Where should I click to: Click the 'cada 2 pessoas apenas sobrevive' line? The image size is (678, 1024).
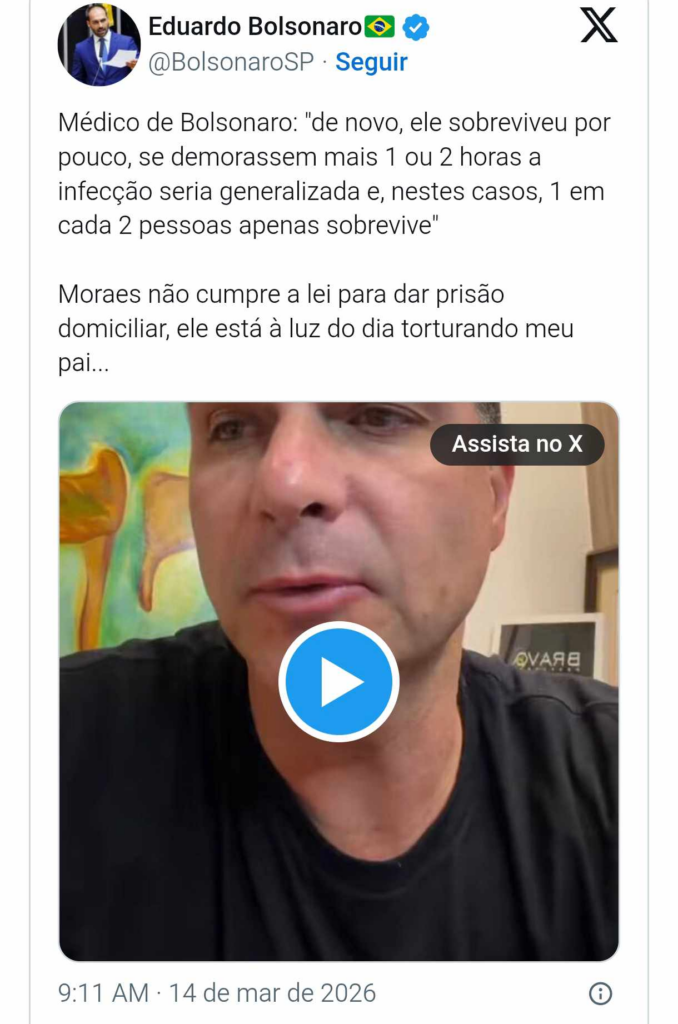(248, 226)
